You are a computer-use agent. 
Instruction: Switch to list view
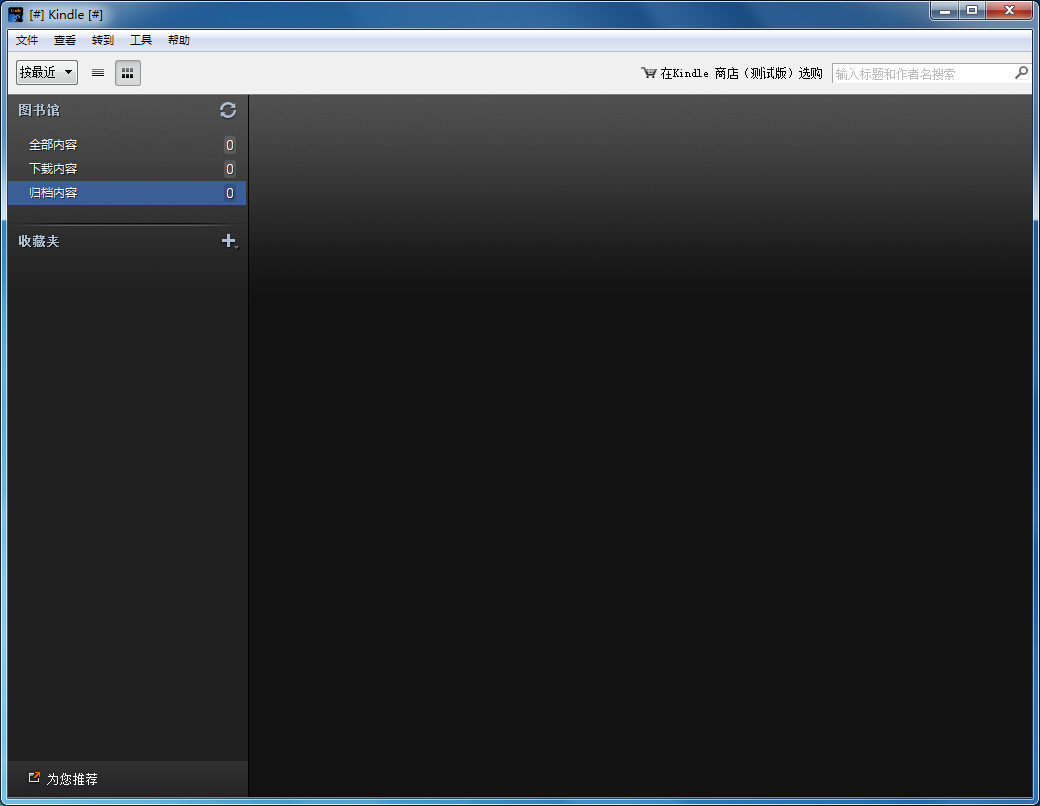coord(98,73)
